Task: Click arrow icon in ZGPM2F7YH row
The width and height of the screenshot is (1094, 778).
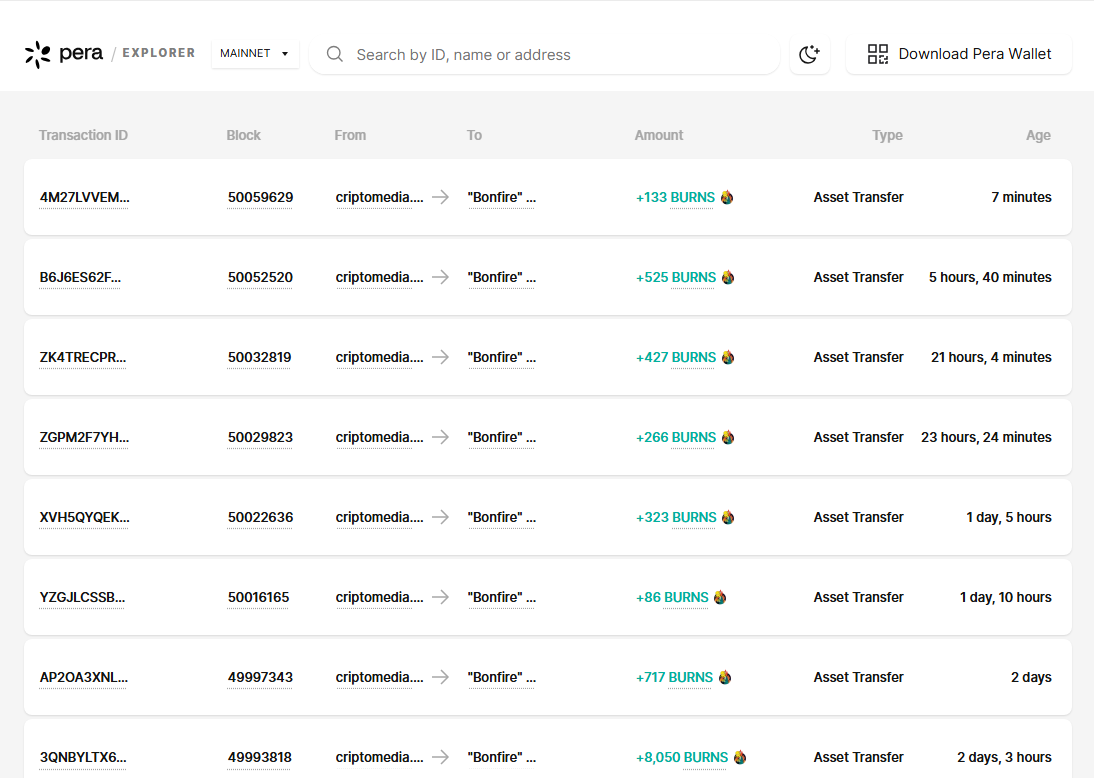Action: [x=440, y=437]
